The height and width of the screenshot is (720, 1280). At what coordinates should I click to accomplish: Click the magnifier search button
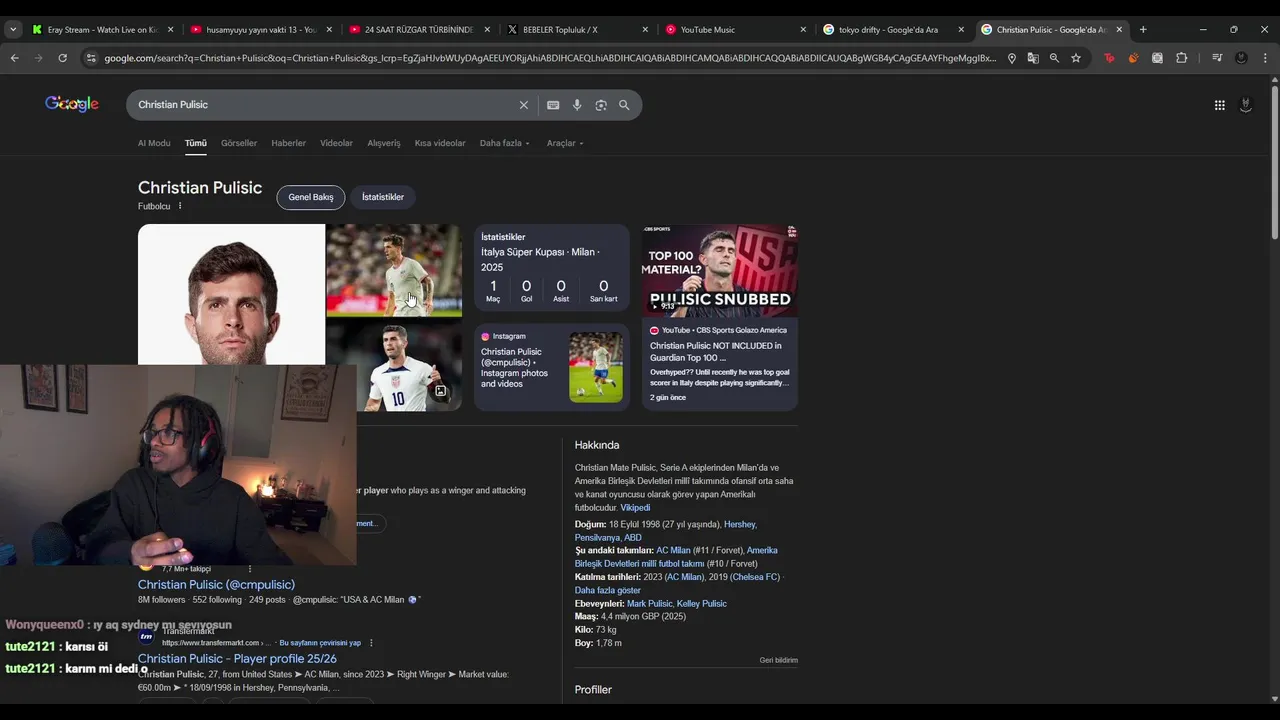click(x=624, y=105)
